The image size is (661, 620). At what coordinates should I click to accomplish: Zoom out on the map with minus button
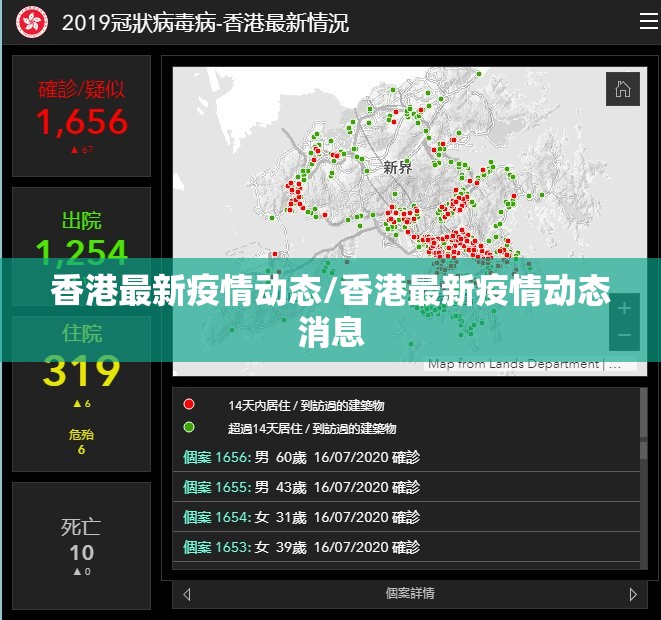624,336
